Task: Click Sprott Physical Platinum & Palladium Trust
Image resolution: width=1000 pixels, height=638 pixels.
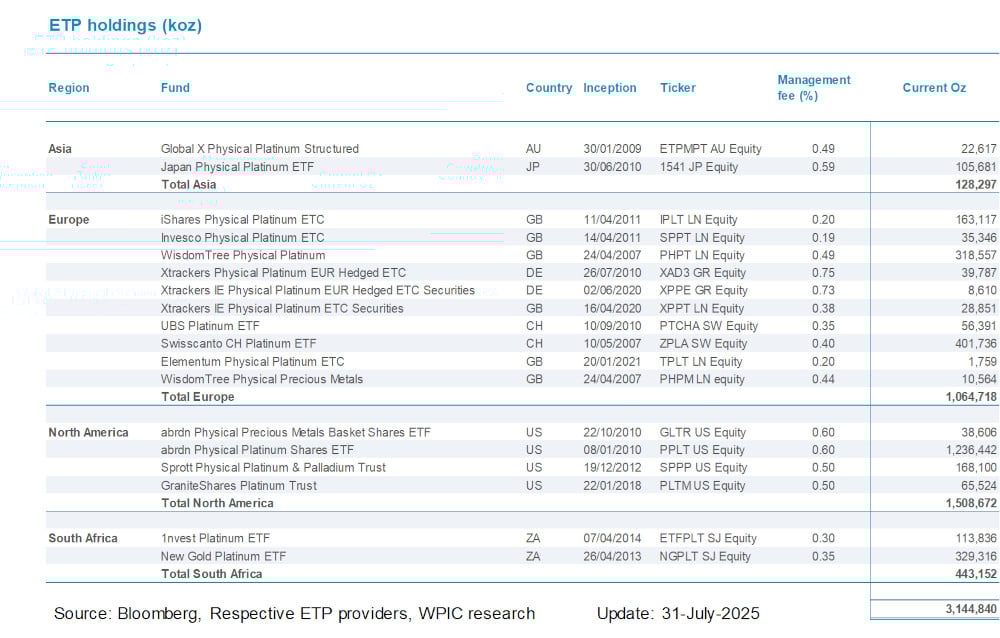Action: [273, 468]
